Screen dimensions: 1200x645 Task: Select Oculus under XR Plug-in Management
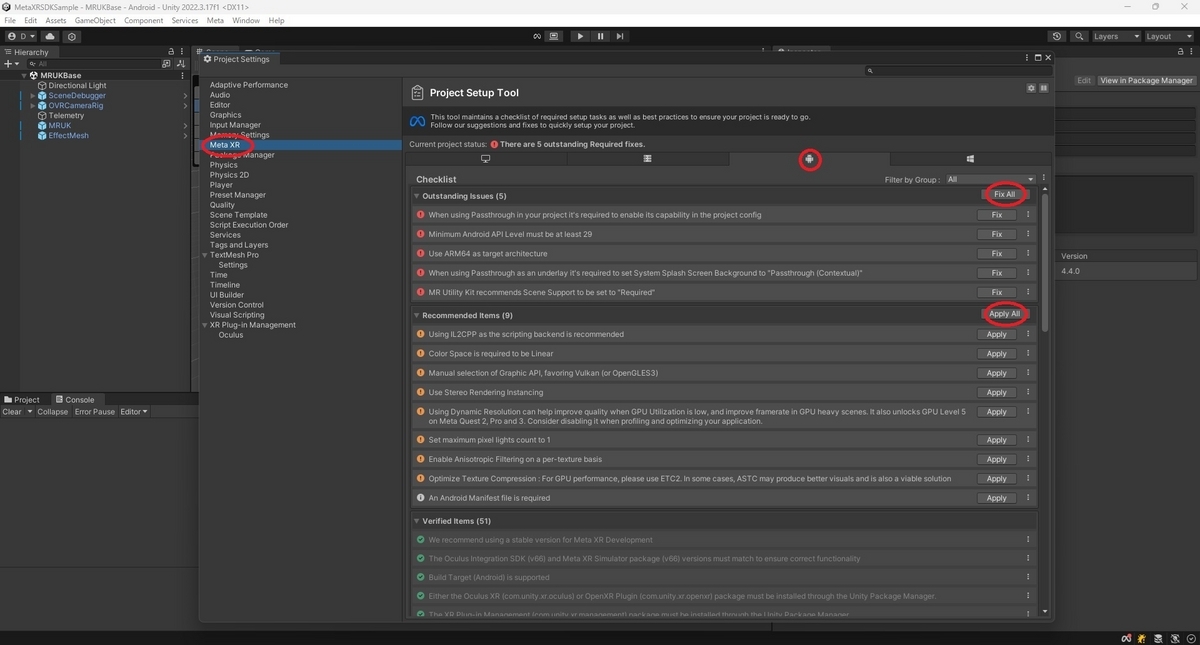click(x=231, y=335)
